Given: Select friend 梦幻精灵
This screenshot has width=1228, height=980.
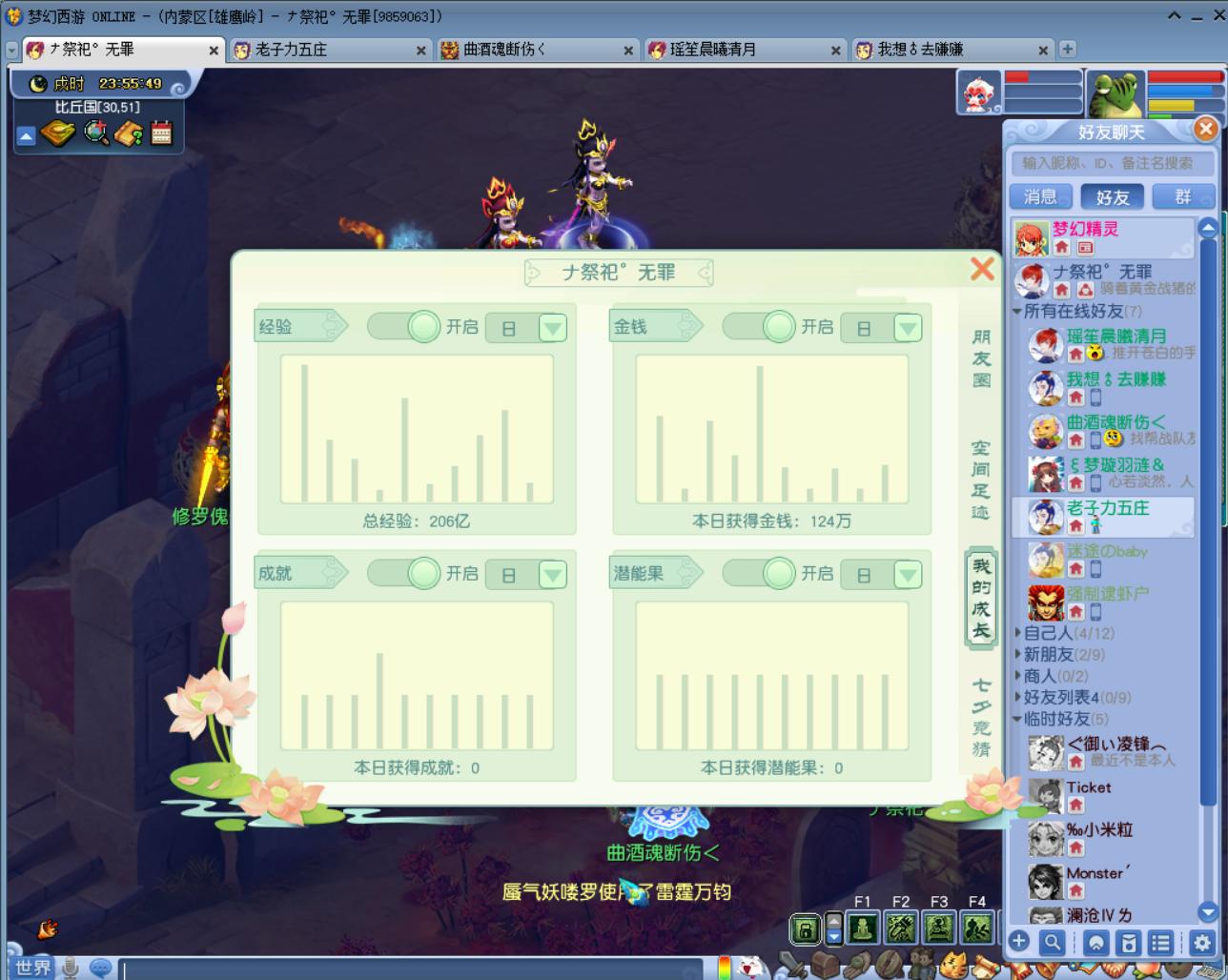Looking at the screenshot, I should coord(1102,237).
